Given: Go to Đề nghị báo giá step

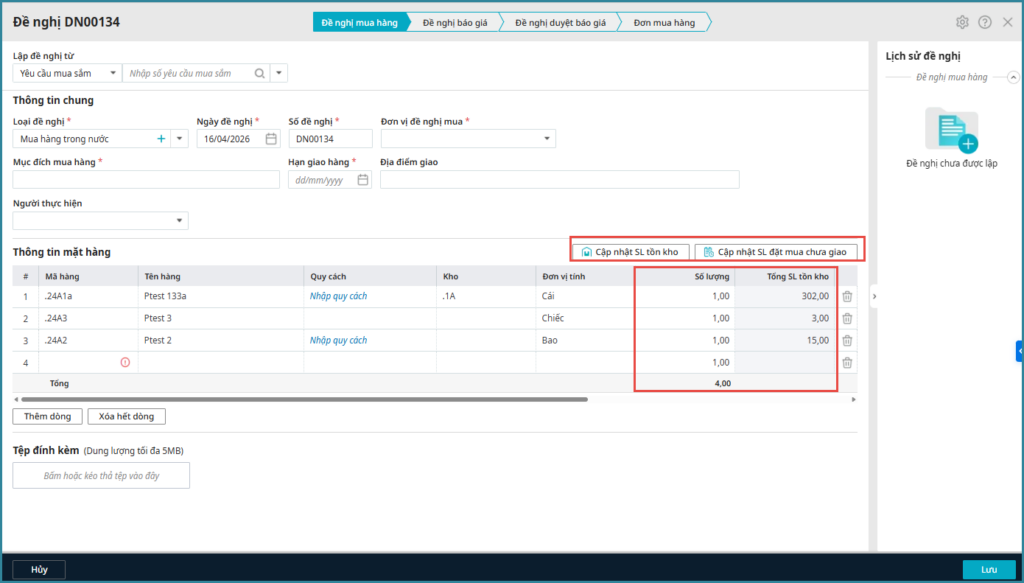Looking at the screenshot, I should click(455, 22).
